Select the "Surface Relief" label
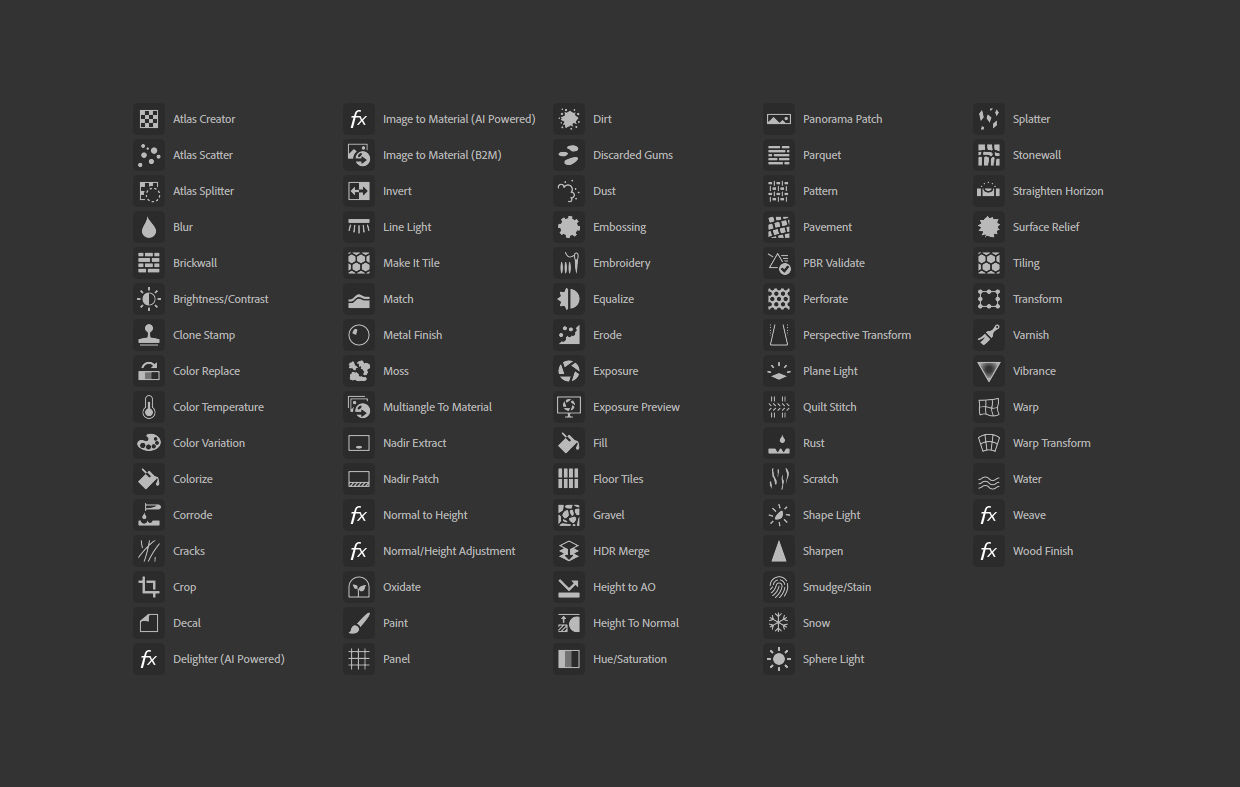 tap(1046, 227)
